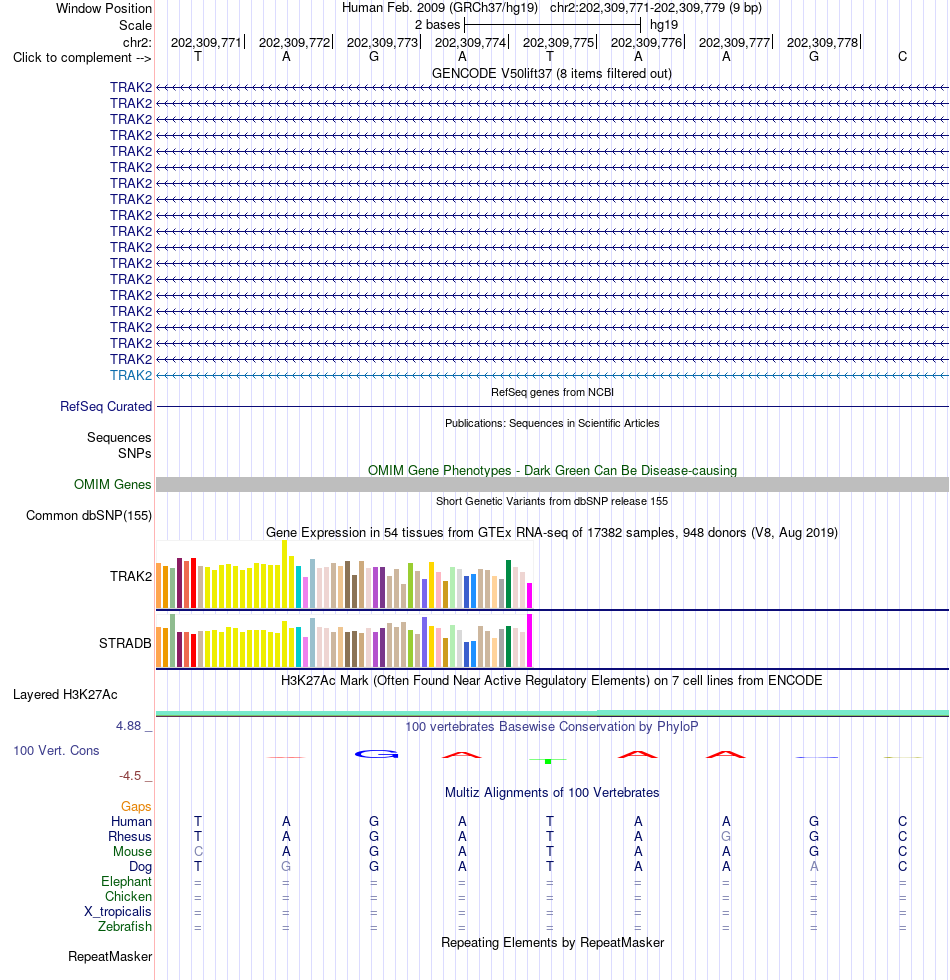Select the 202,309,776 position label
The width and height of the screenshot is (950, 980).
point(646,42)
